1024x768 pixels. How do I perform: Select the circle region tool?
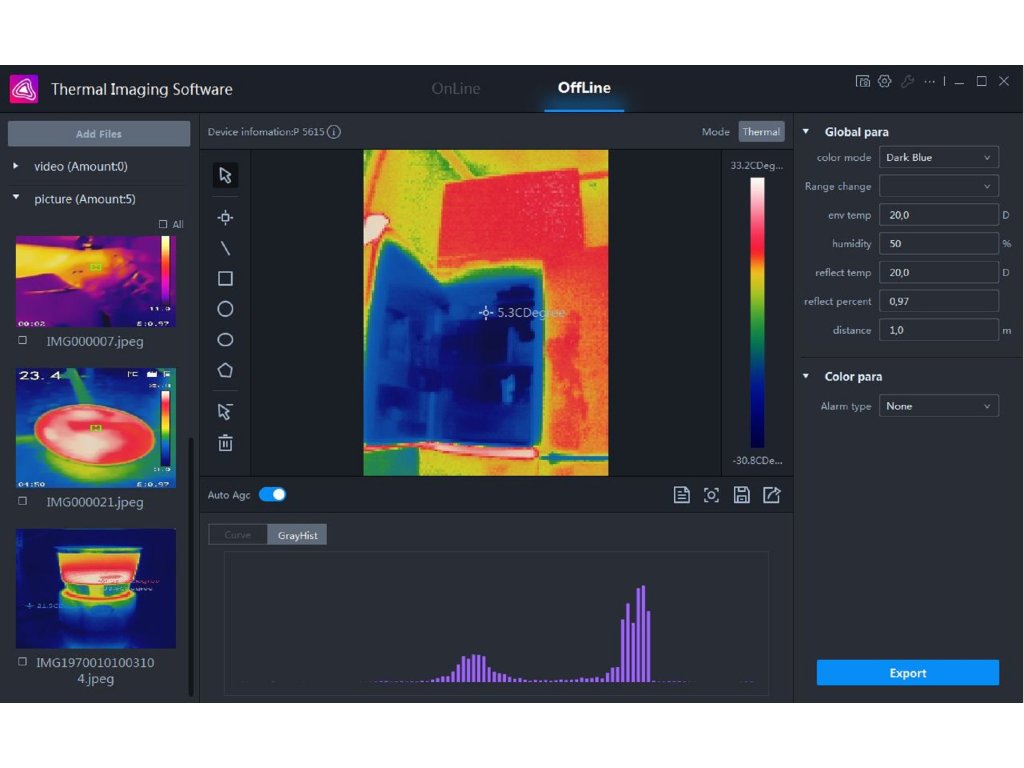[x=225, y=309]
